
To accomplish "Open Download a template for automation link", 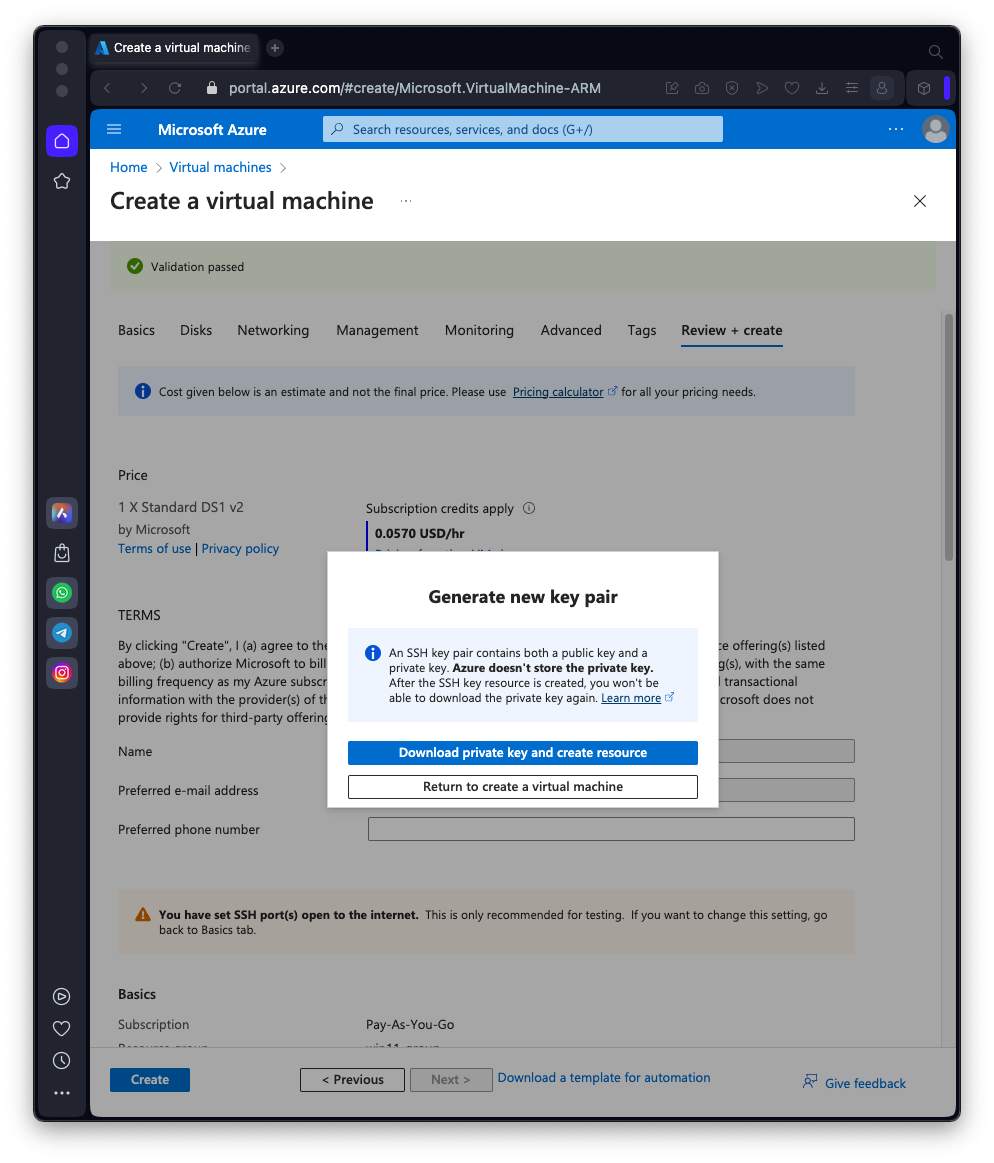I will click(604, 1078).
